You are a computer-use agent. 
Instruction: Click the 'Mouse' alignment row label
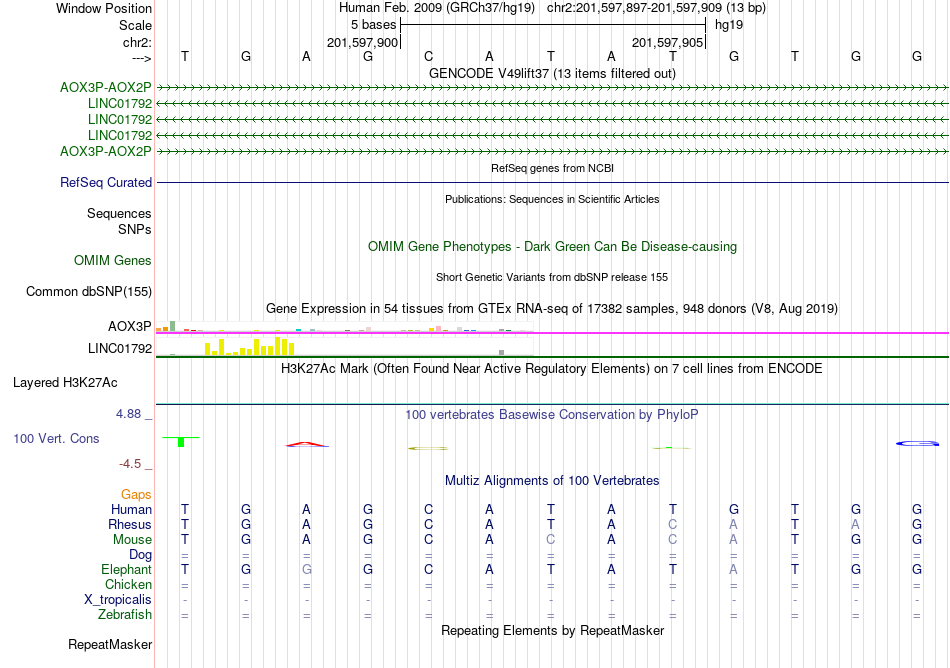(132, 540)
